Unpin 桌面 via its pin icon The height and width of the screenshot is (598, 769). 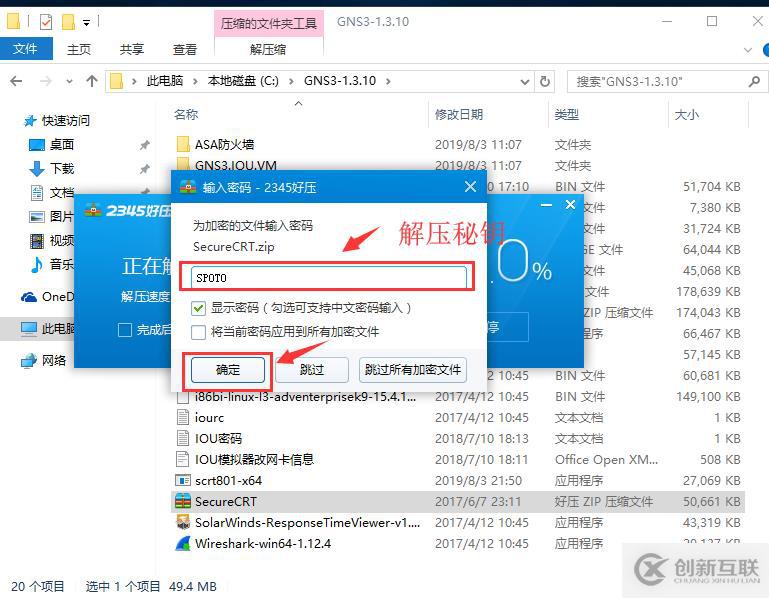point(144,145)
